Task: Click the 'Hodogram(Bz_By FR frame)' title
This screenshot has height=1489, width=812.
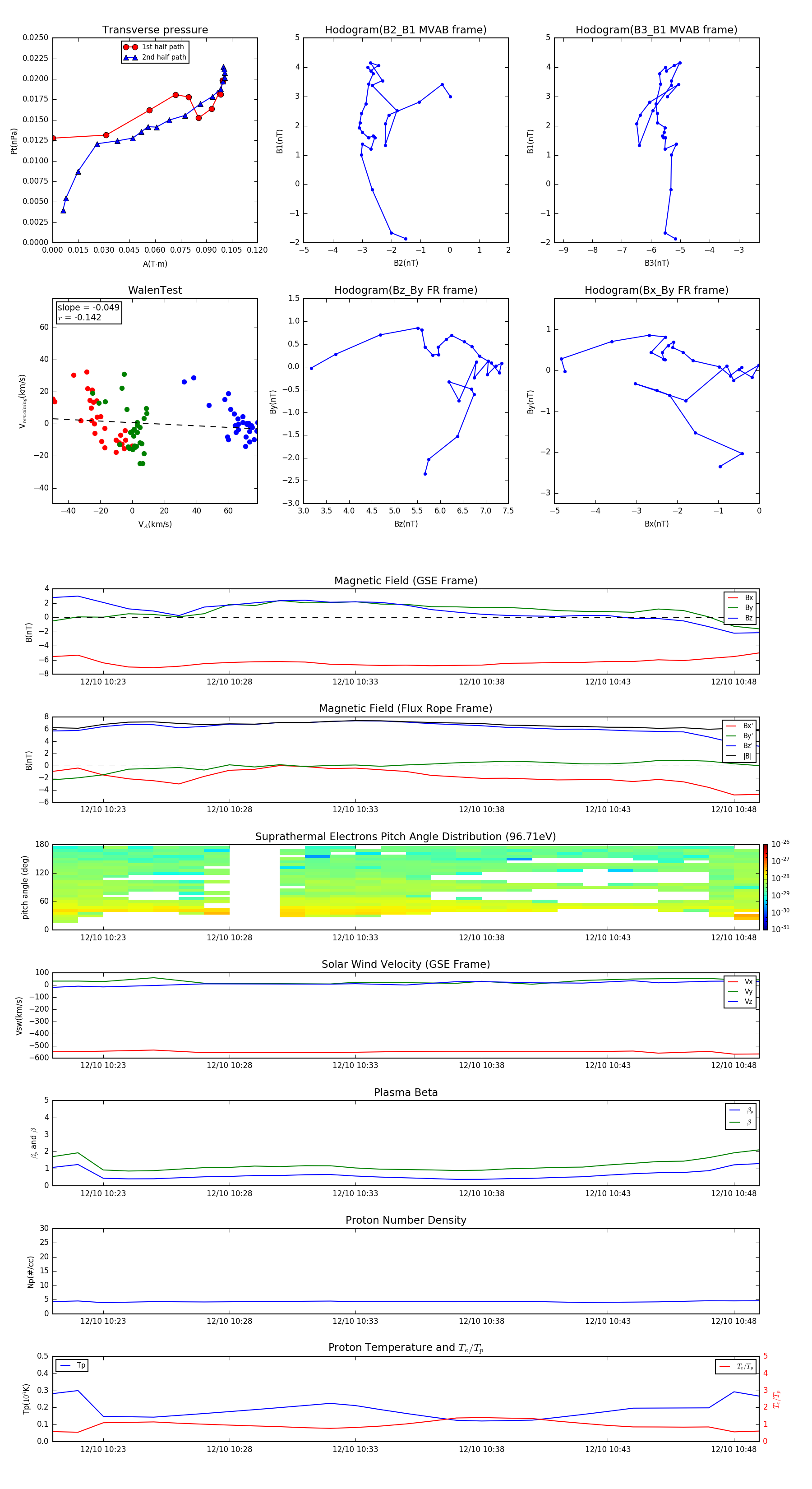Action: coord(406,290)
